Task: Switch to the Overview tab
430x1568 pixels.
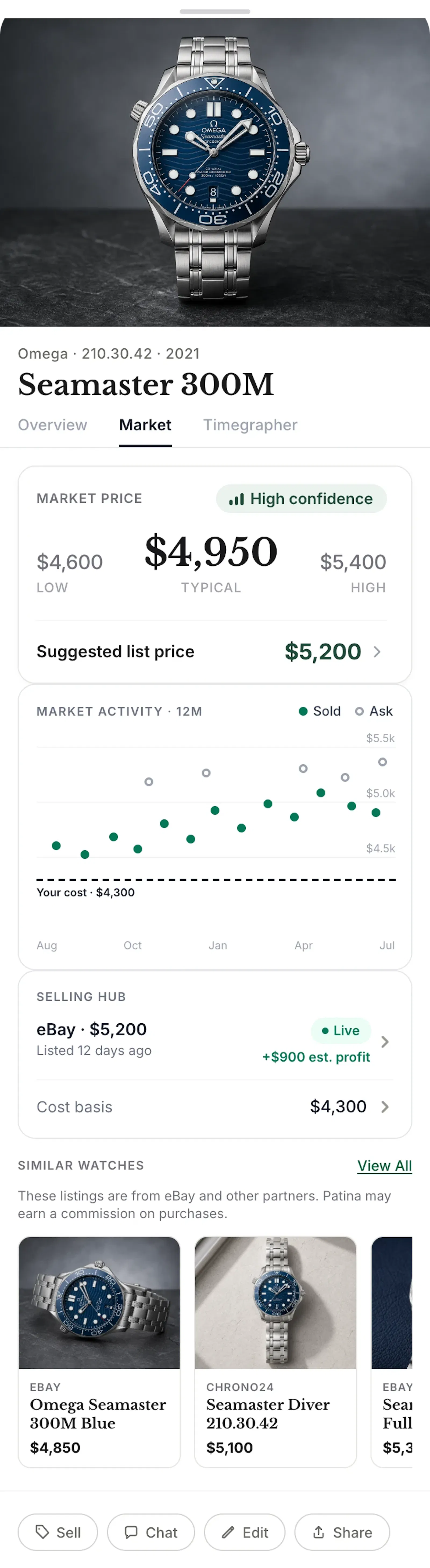Action: [x=52, y=425]
